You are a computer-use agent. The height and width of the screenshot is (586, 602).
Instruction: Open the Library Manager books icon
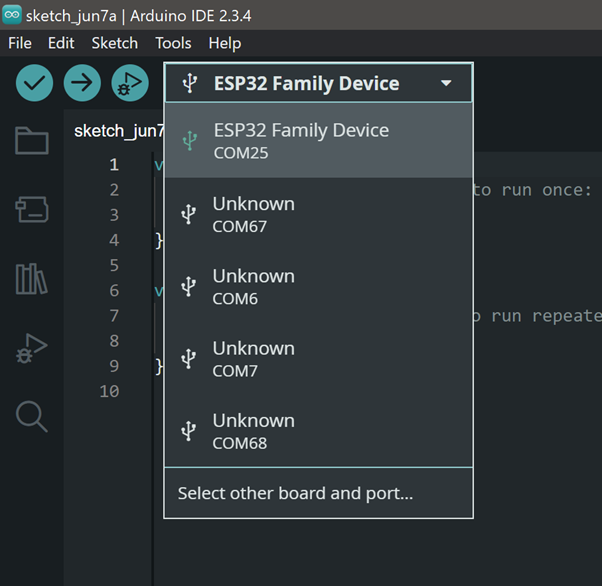click(32, 279)
